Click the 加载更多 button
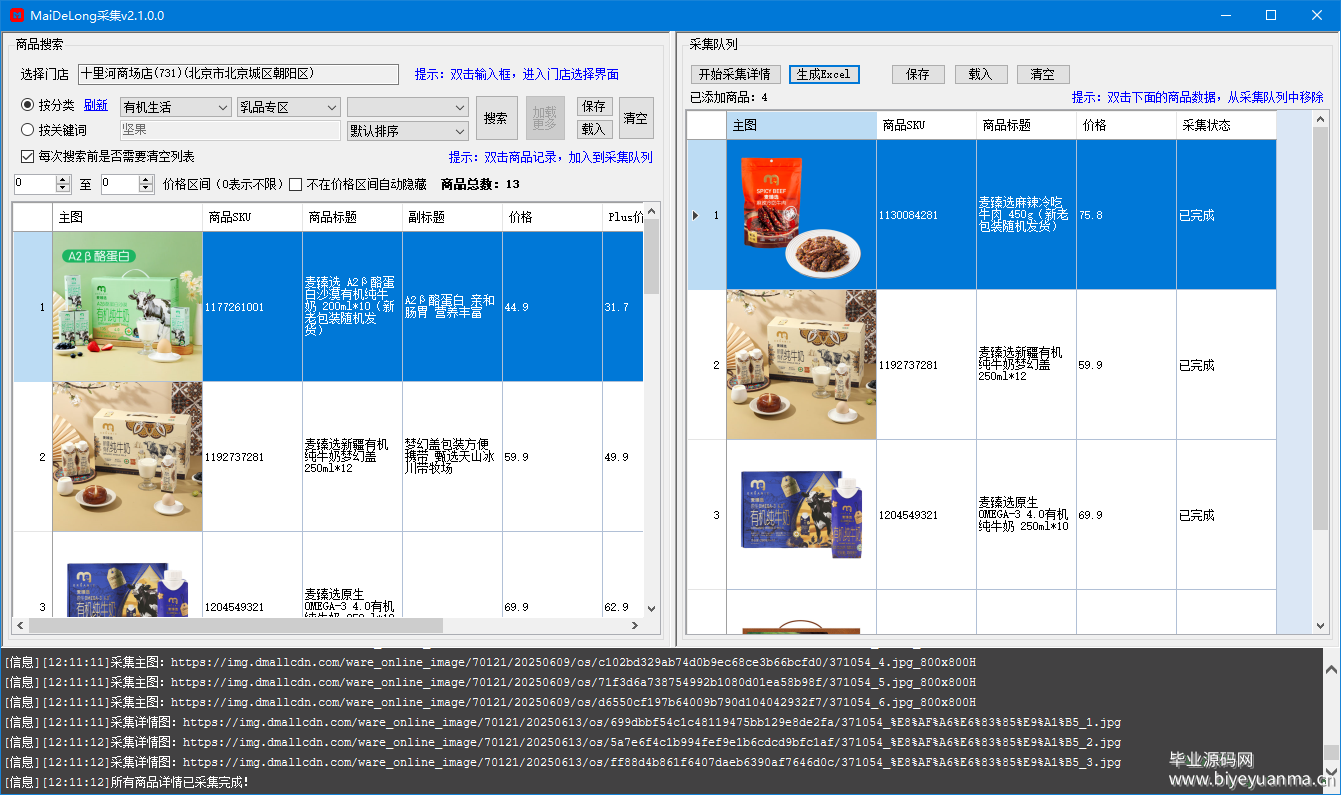The height and width of the screenshot is (795, 1341). [545, 118]
